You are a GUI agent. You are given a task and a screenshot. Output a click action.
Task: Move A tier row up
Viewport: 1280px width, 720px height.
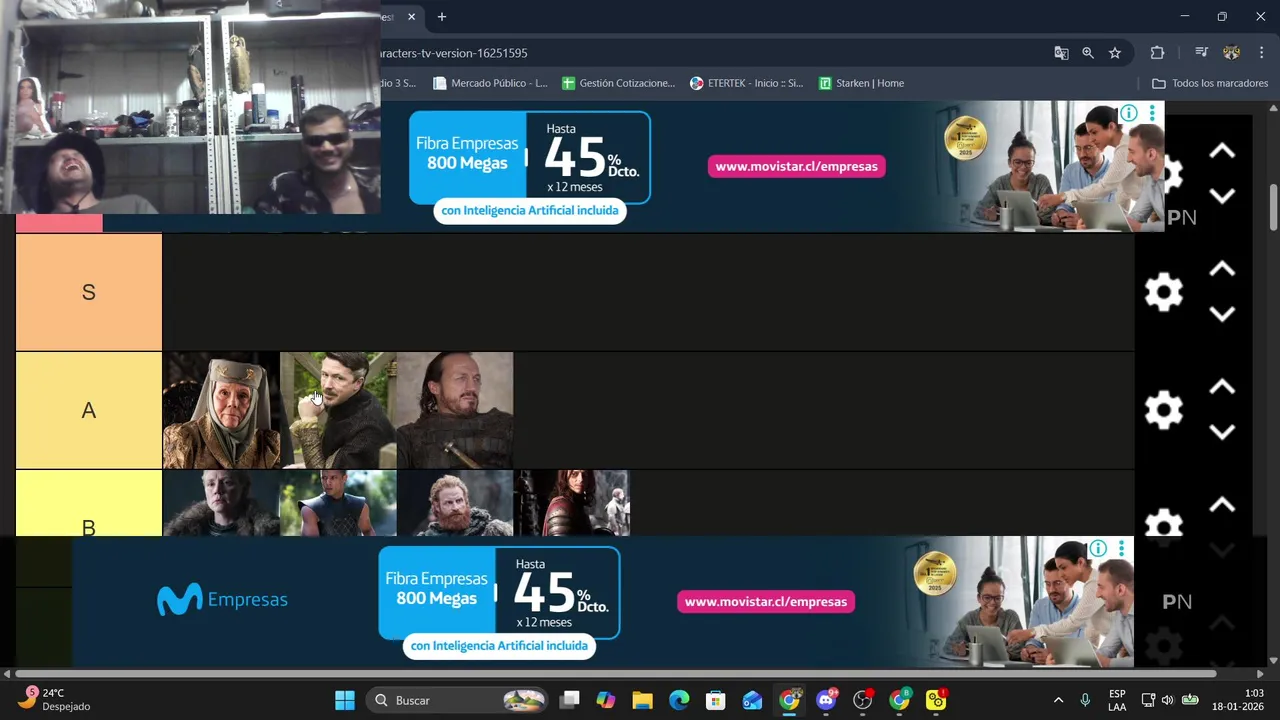pyautogui.click(x=1222, y=387)
